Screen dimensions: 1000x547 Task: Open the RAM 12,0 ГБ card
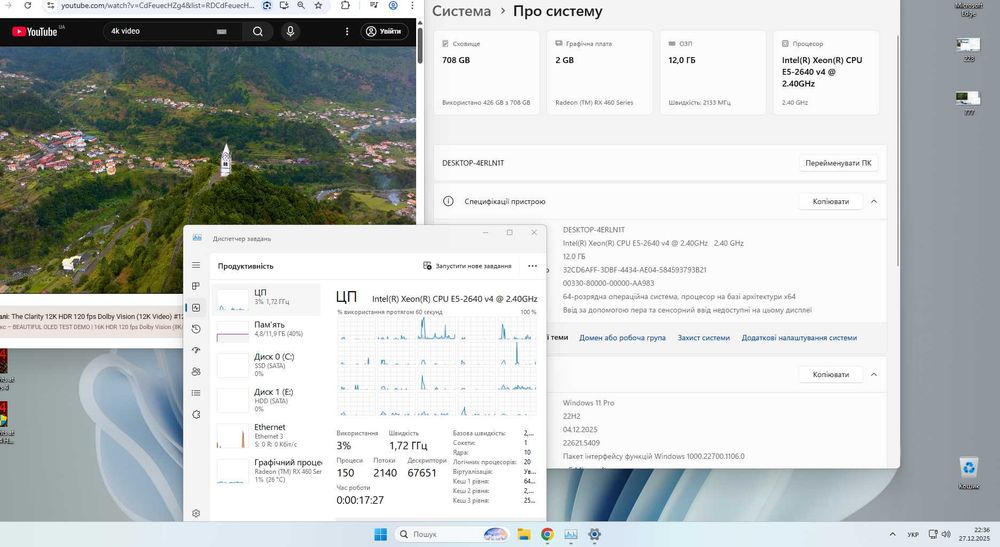pos(712,73)
